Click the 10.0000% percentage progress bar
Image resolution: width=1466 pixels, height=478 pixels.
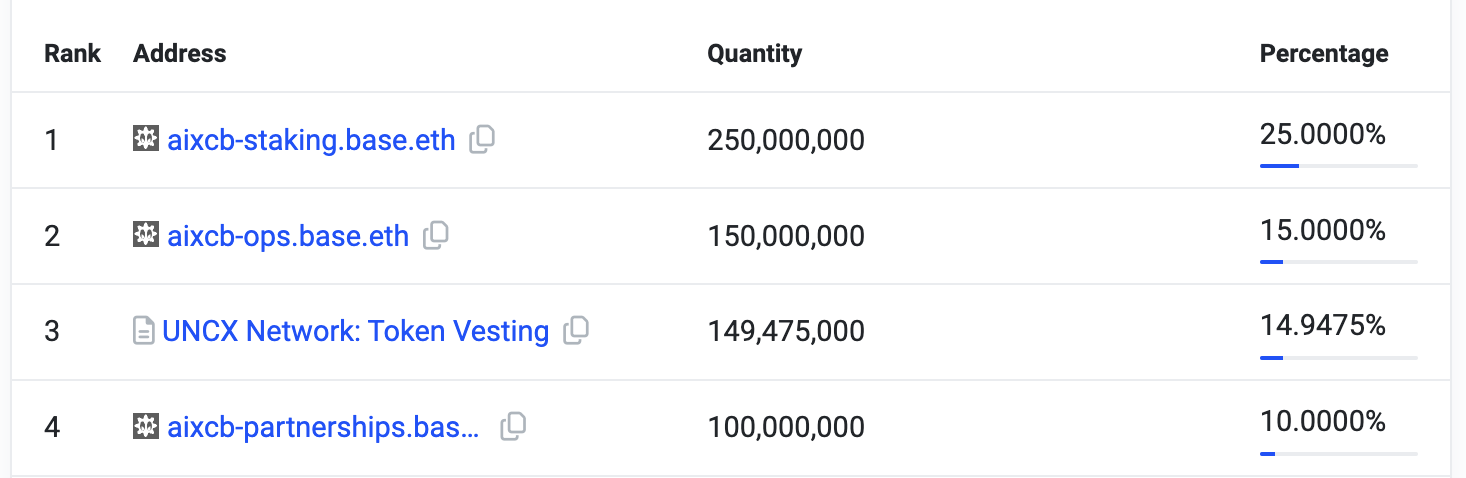1339,453
